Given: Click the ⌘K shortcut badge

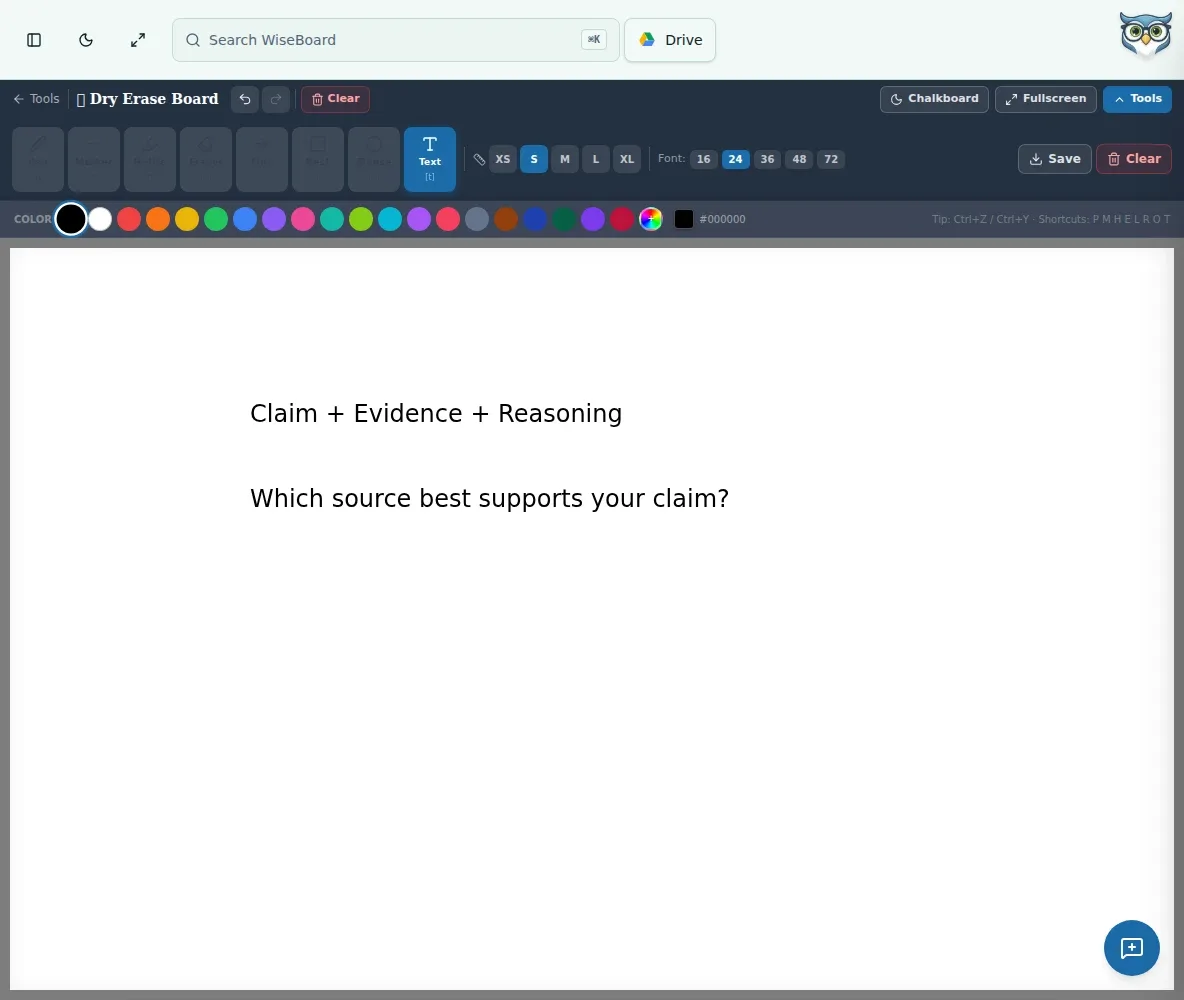Looking at the screenshot, I should (594, 40).
